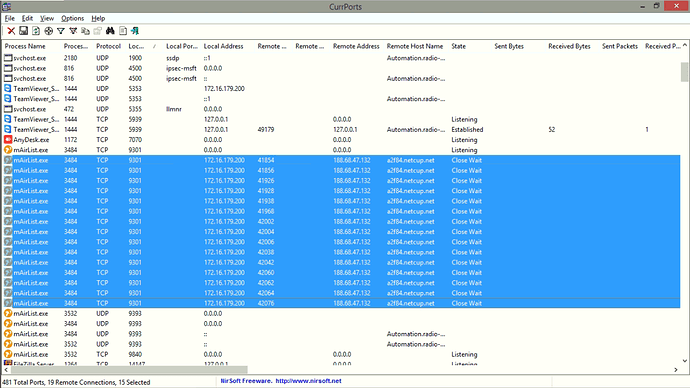This screenshot has height=388, width=690.
Task: Click the copy selected items icon
Action: click(85, 31)
